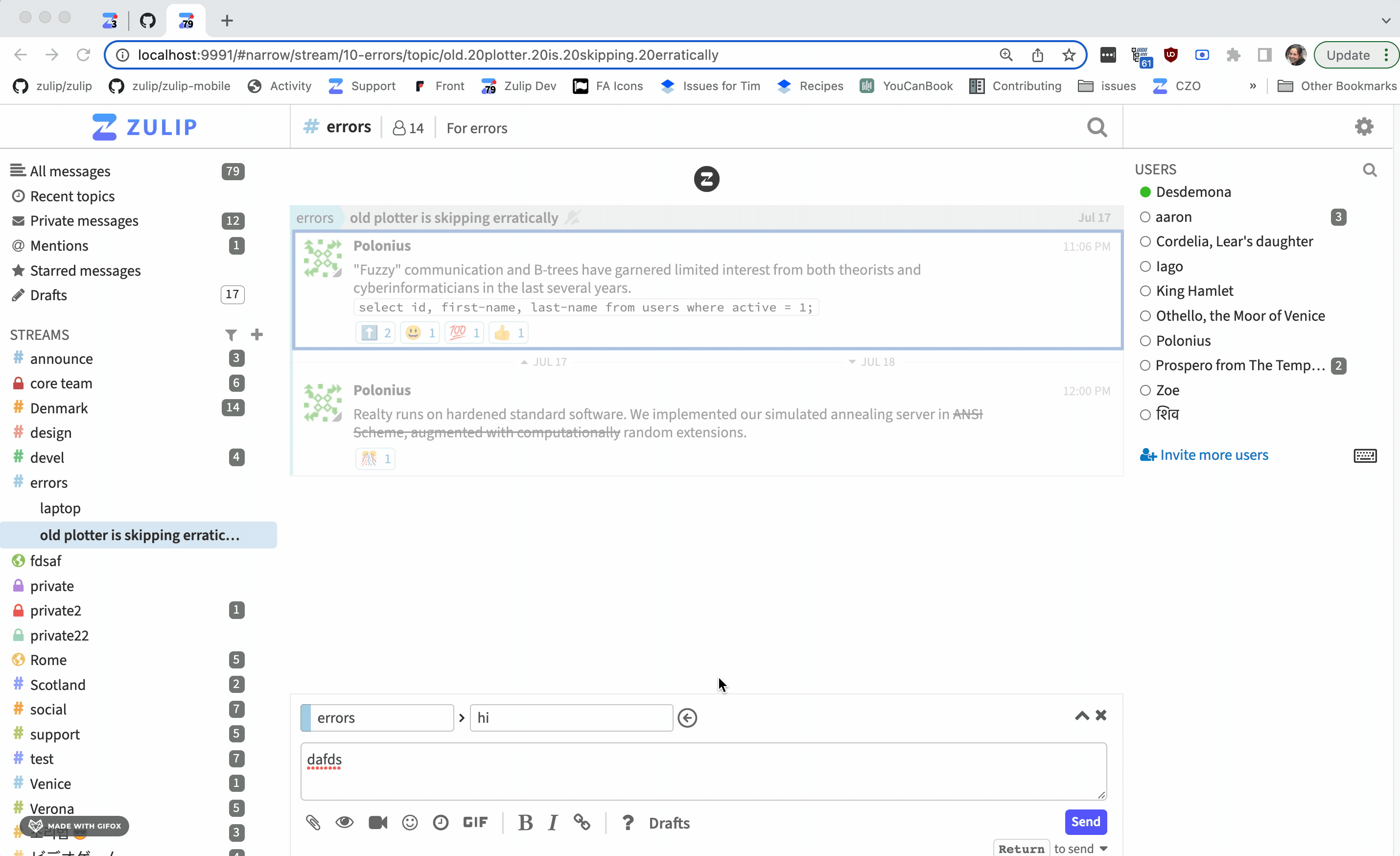Insert time with clock icon
The image size is (1400, 856).
[441, 823]
